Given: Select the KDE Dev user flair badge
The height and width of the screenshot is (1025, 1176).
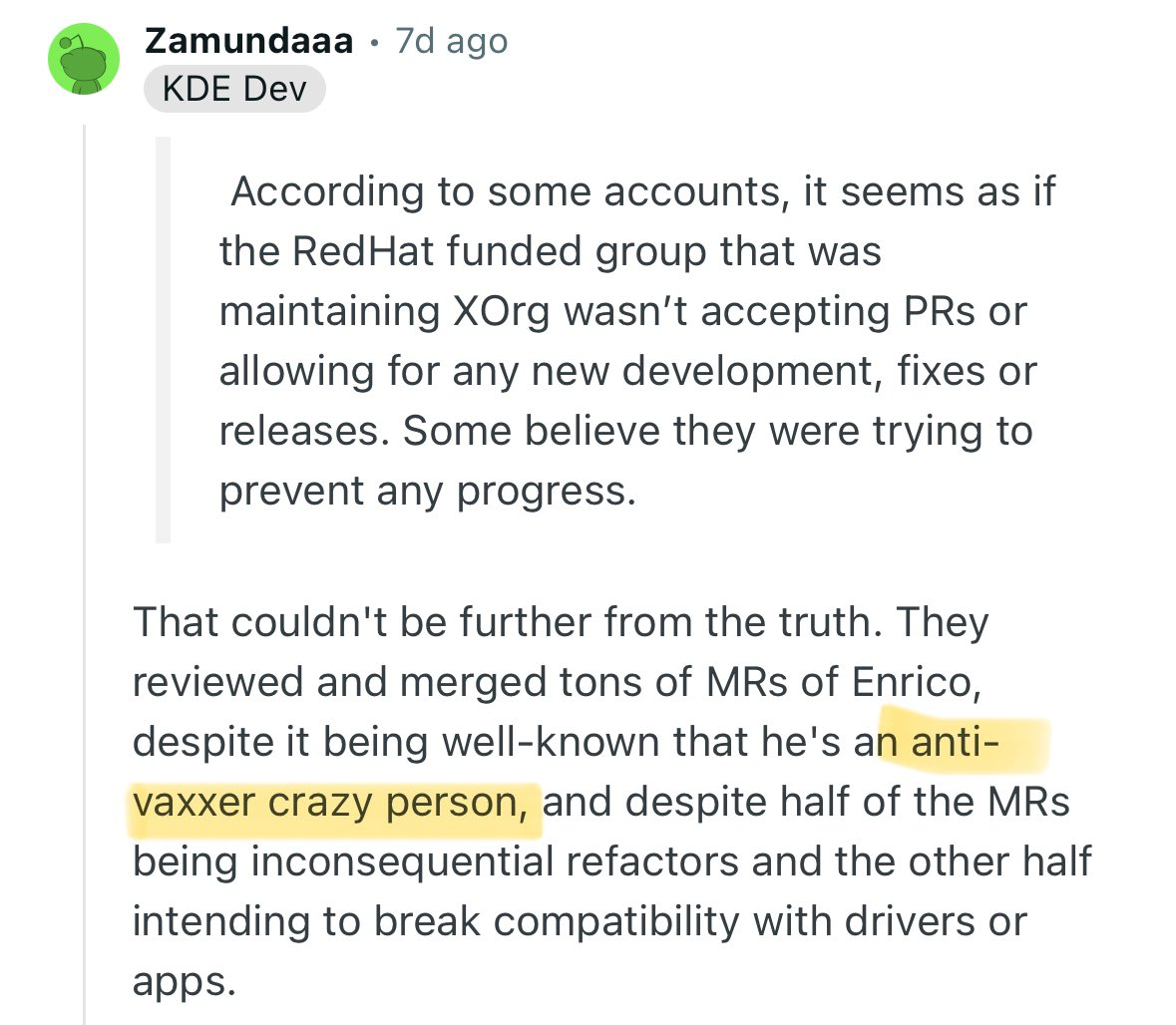Looking at the screenshot, I should [x=234, y=89].
